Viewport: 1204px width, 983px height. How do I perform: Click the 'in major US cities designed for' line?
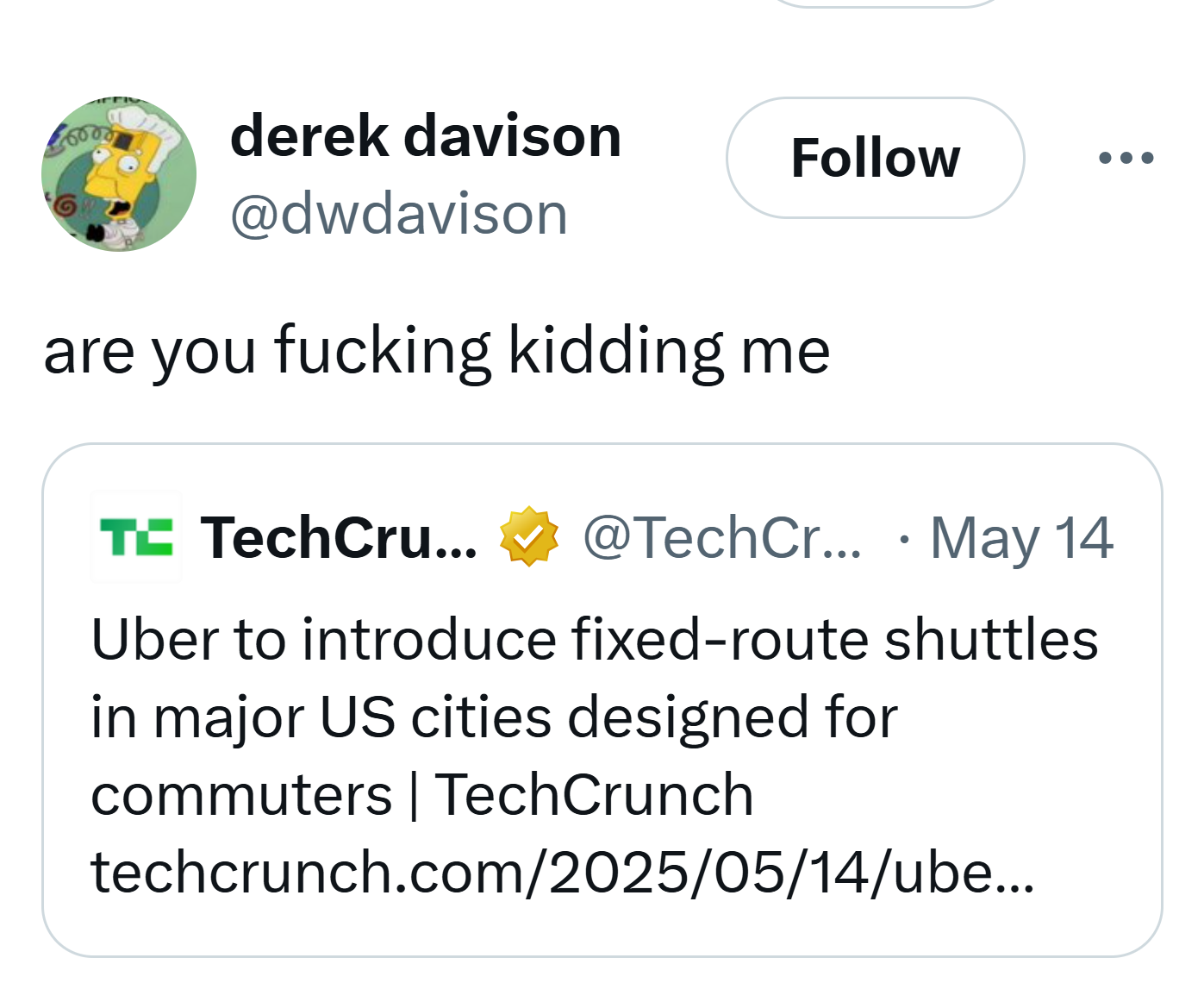pos(495,717)
